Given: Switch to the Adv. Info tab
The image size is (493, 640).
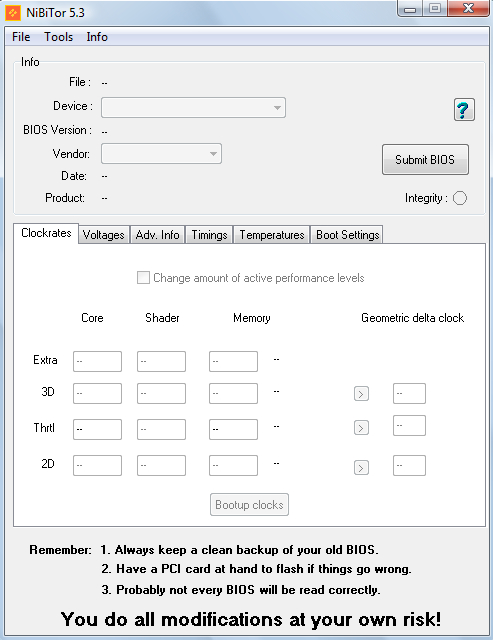Looking at the screenshot, I should [158, 235].
